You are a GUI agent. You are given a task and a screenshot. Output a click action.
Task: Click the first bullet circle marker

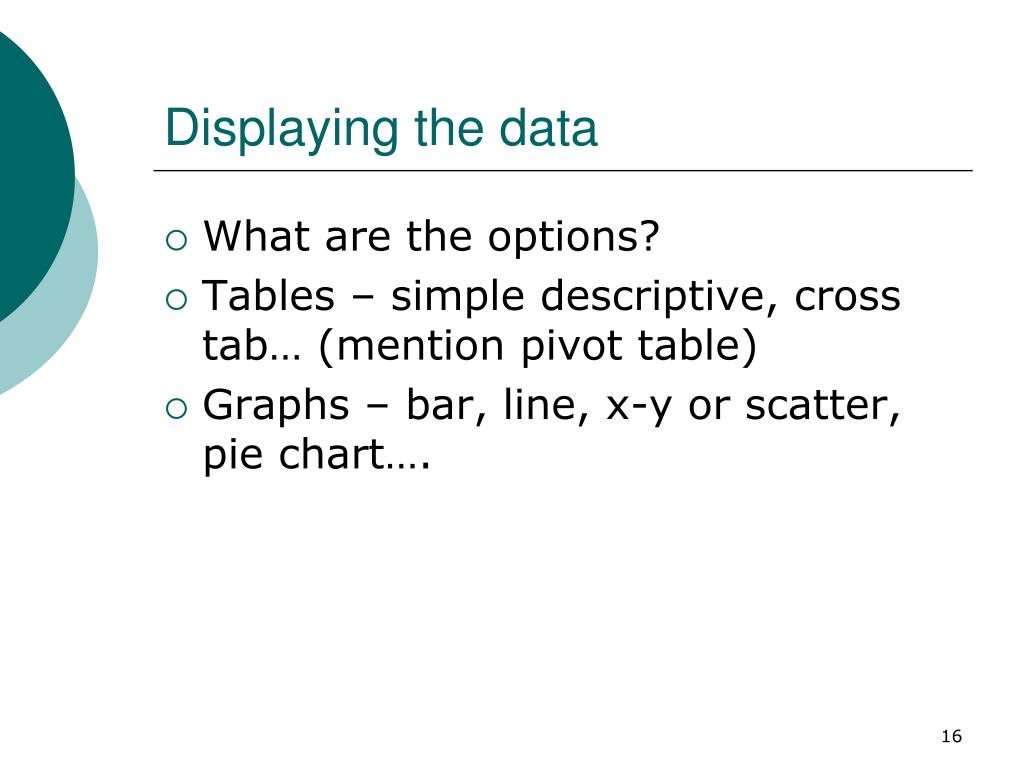176,240
